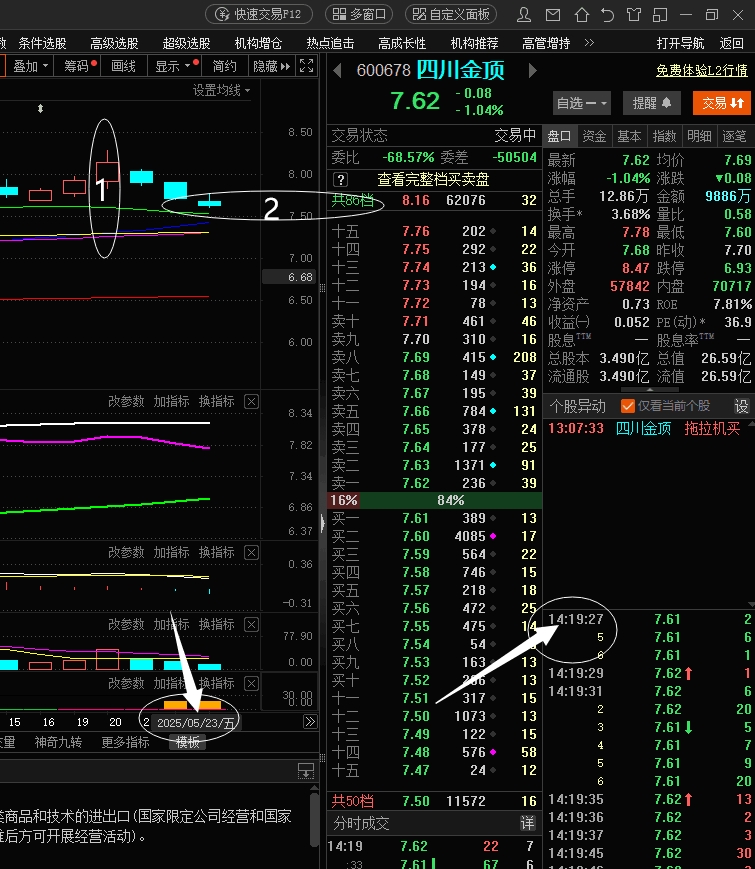
Task: Open 更多指标 tab
Action: [125, 742]
